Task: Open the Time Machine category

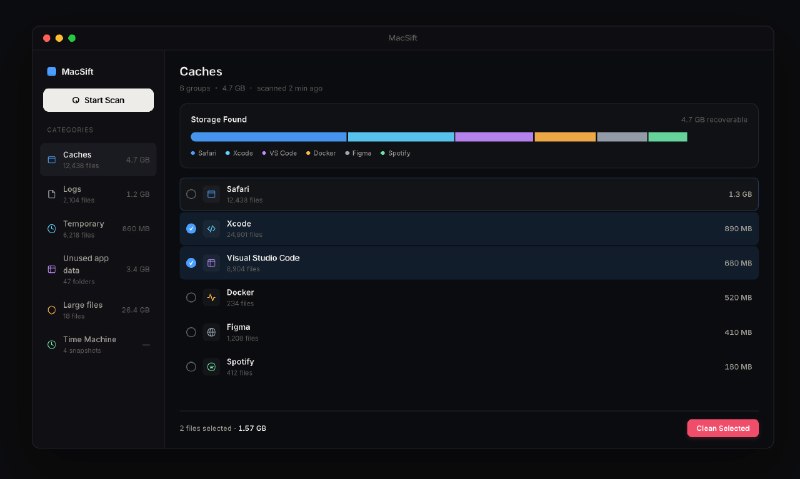Action: [x=98, y=344]
